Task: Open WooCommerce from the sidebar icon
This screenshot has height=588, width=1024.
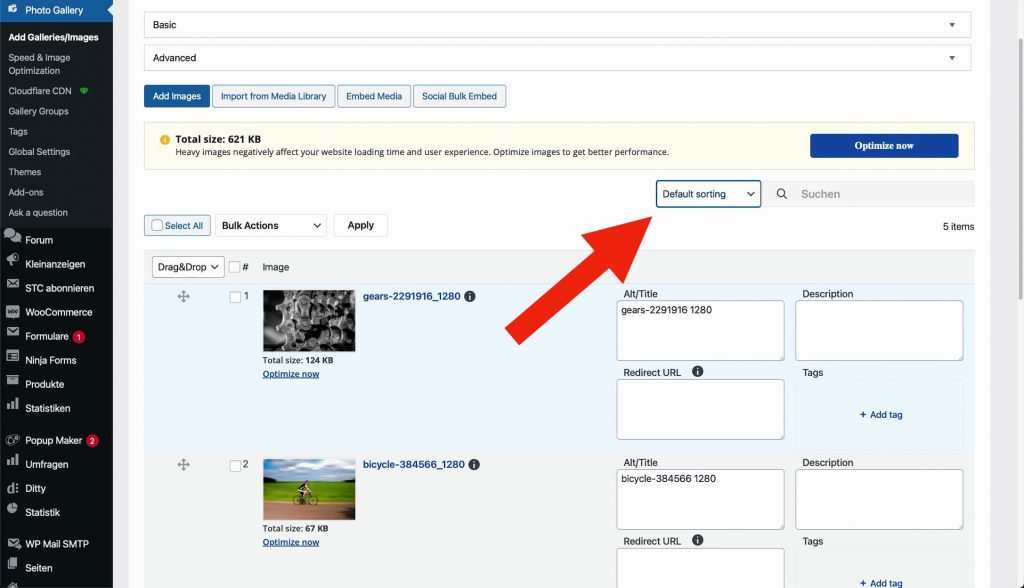Action: [13, 312]
